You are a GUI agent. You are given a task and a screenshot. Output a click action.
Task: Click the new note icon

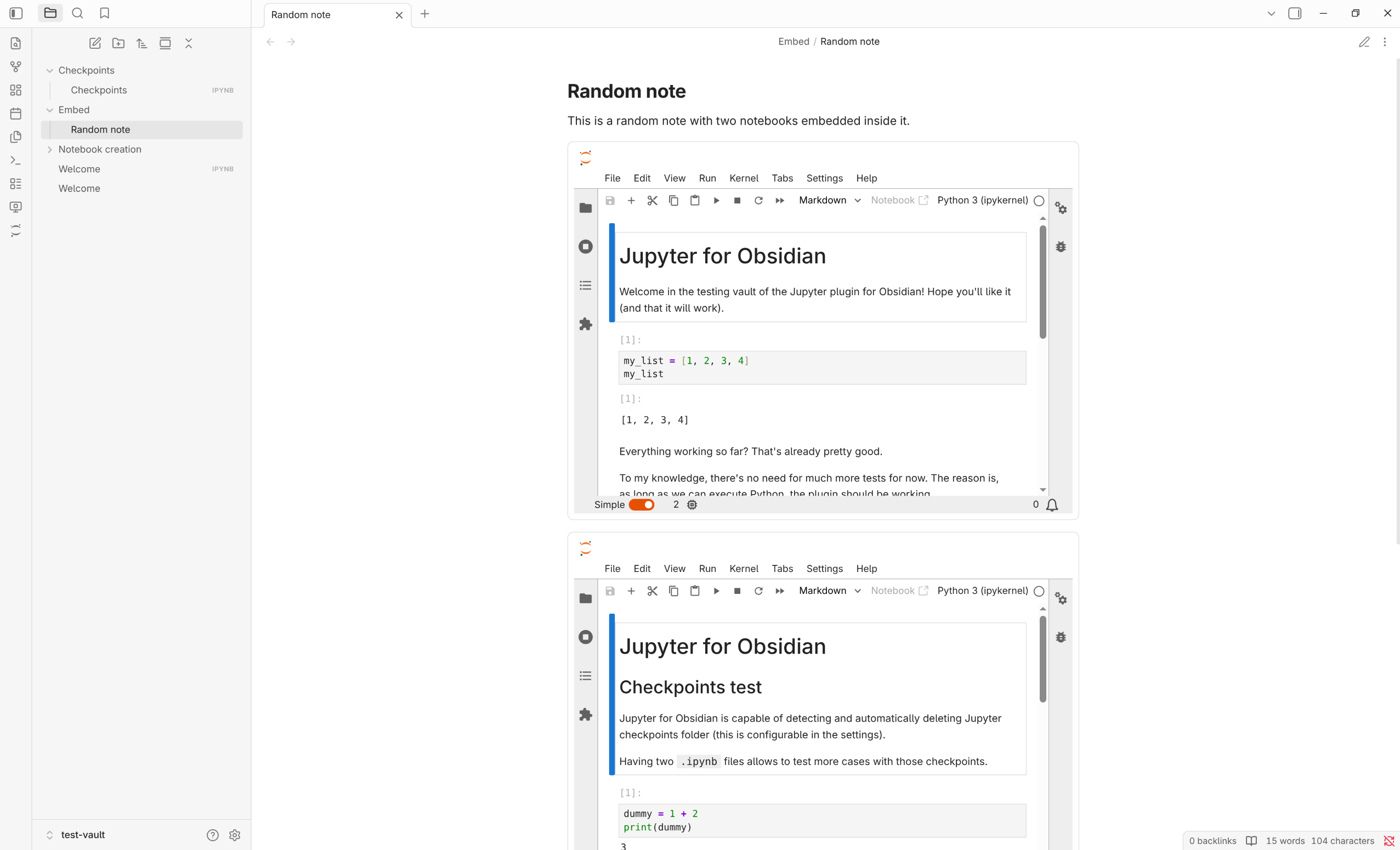click(x=95, y=43)
